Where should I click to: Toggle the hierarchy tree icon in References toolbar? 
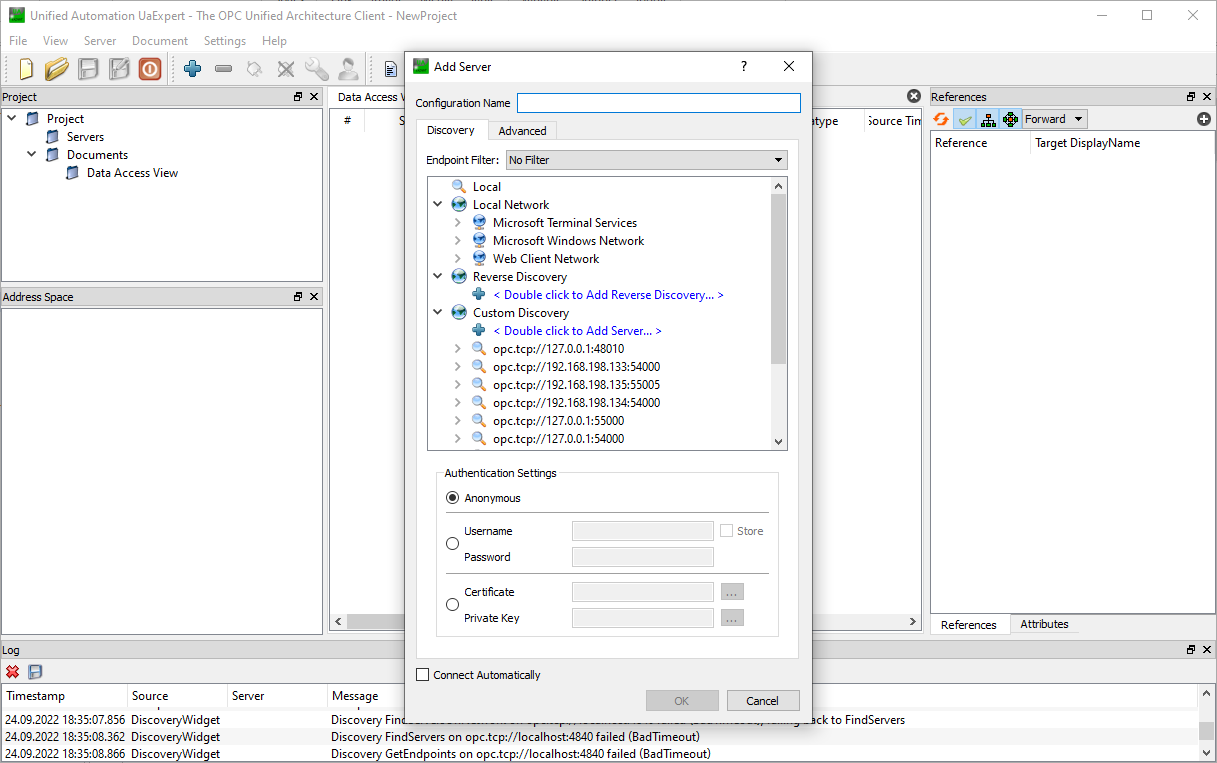tap(988, 119)
